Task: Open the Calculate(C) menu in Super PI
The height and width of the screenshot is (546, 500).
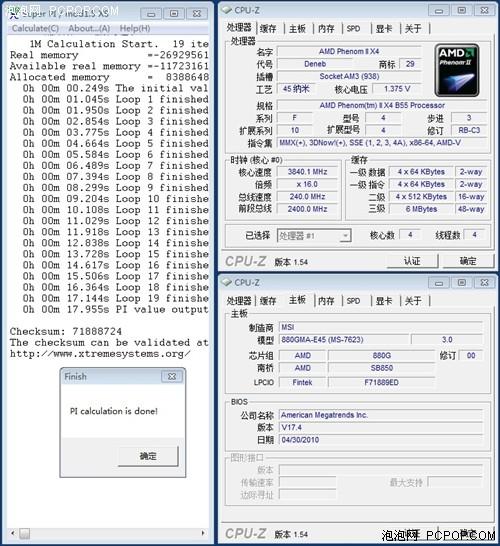Action: point(35,28)
